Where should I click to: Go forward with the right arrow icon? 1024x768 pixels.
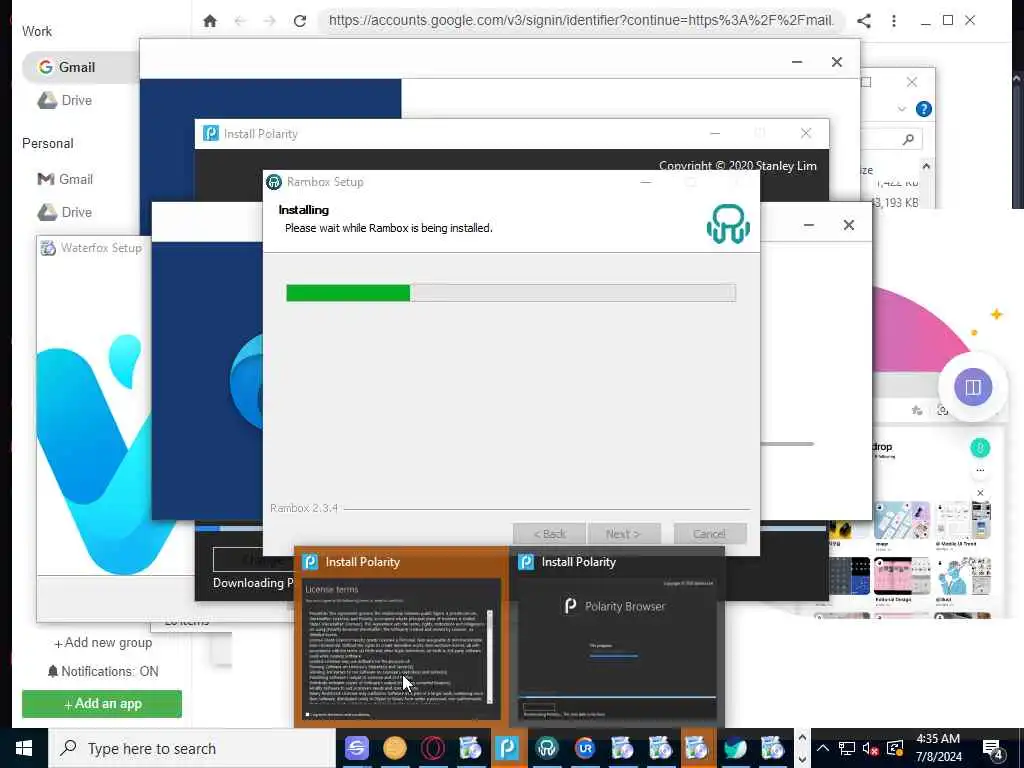point(269,21)
